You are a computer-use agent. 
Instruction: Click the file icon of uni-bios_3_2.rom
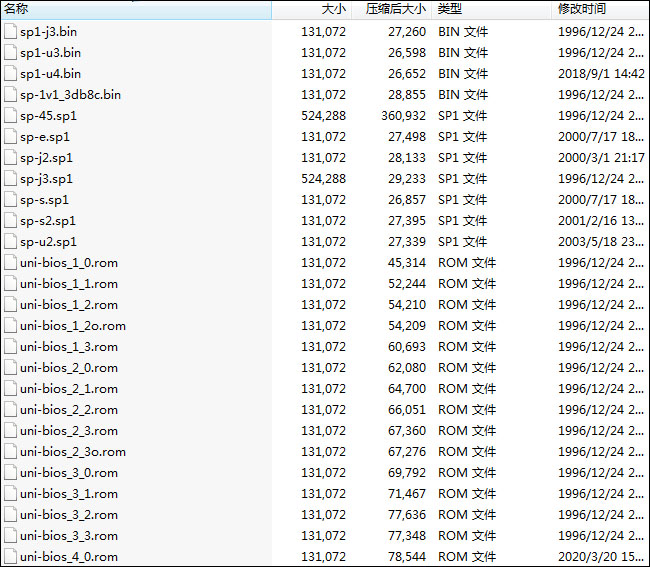pos(10,515)
